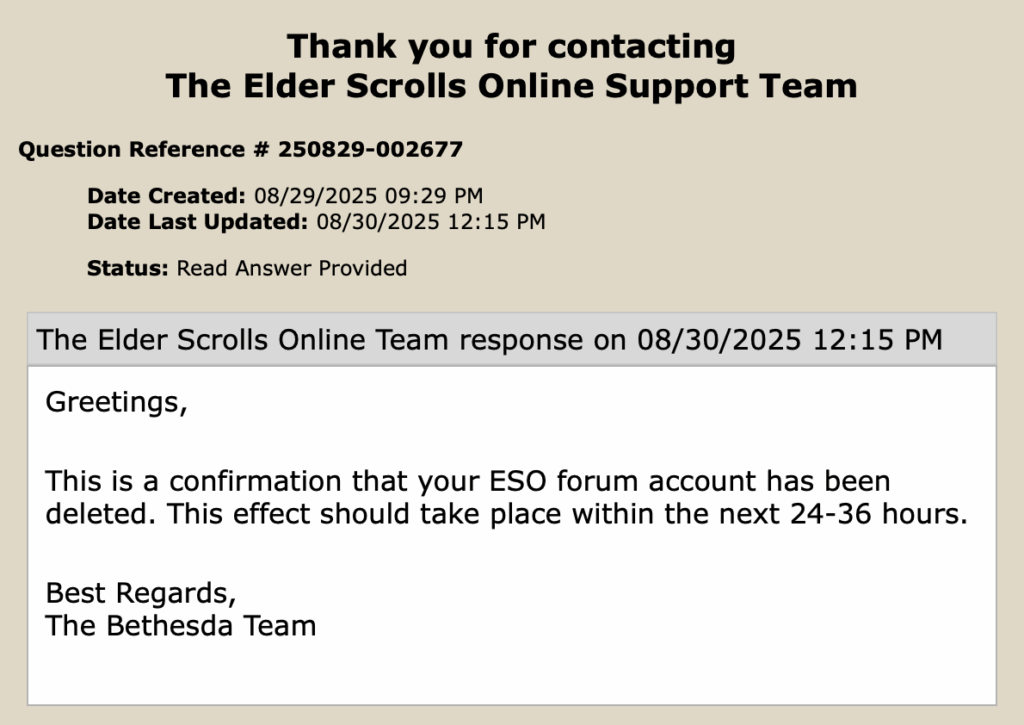Click the "Status:" label
The width and height of the screenshot is (1024, 725).
[x=128, y=268]
